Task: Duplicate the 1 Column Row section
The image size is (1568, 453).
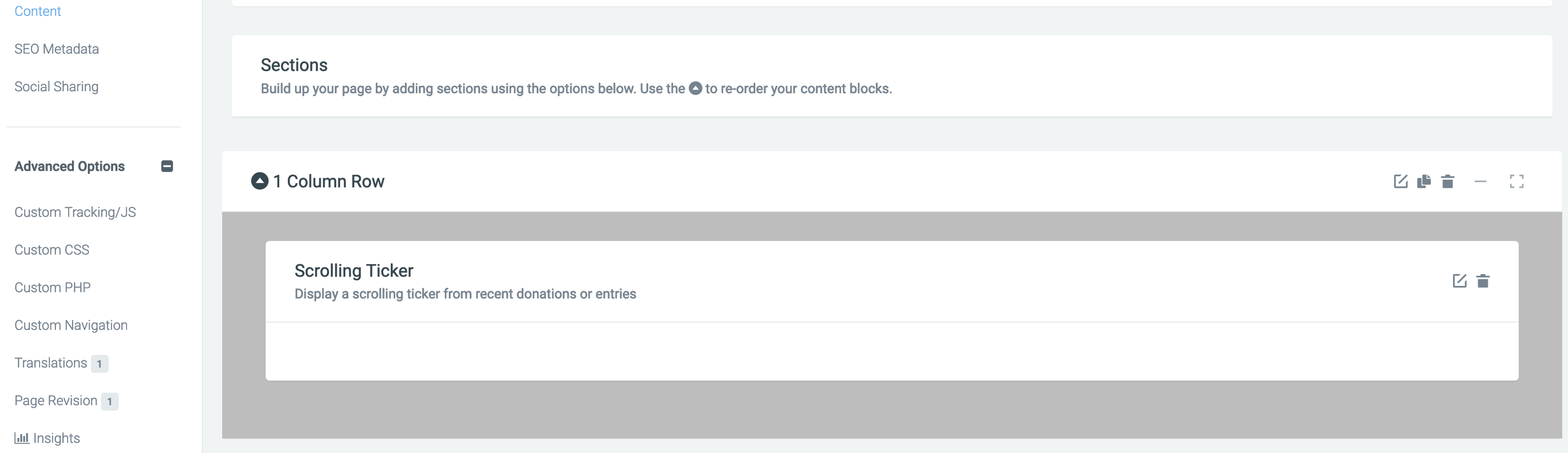Action: [x=1424, y=182]
